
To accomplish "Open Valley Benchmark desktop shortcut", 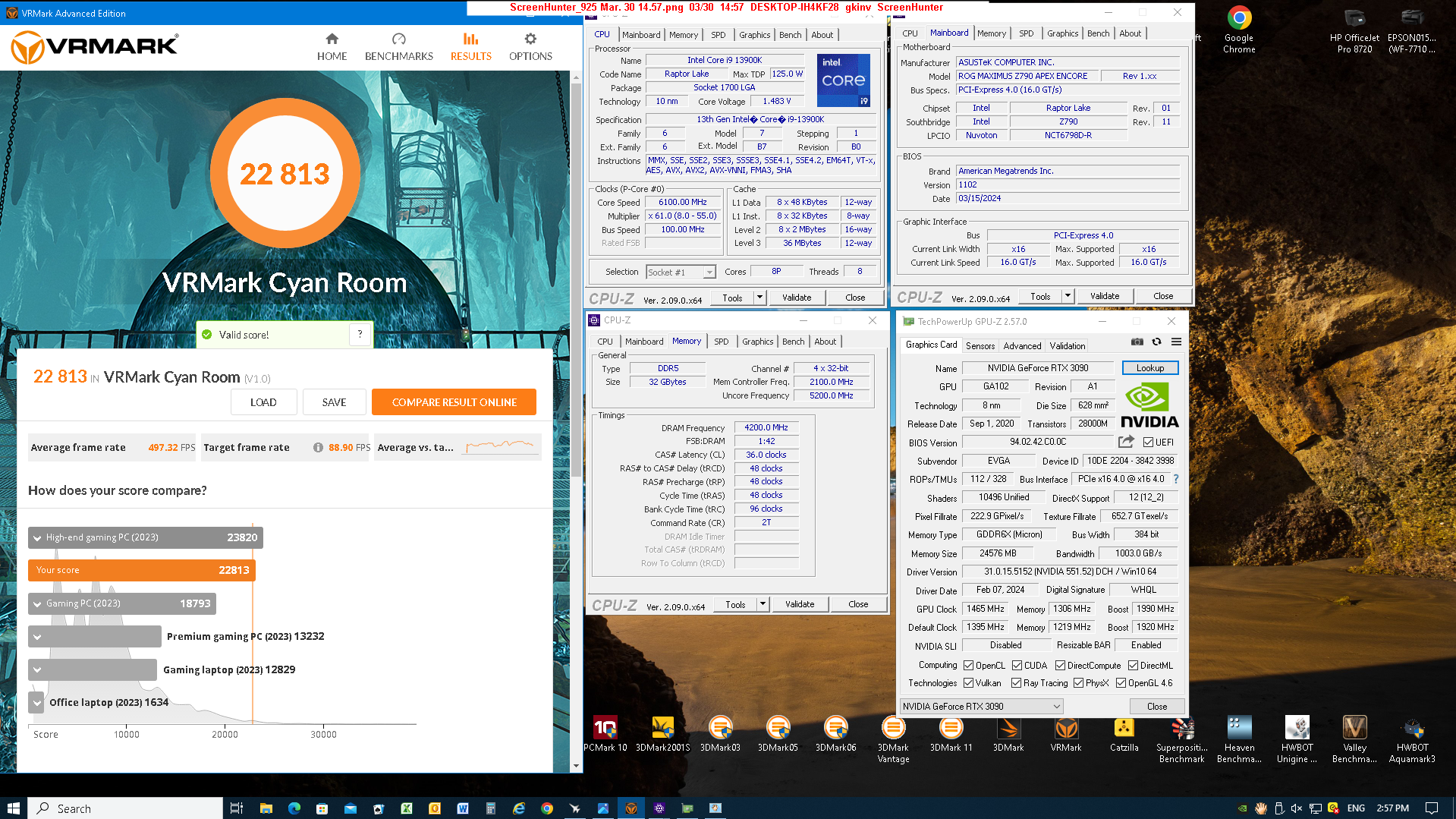I will coord(1354,739).
